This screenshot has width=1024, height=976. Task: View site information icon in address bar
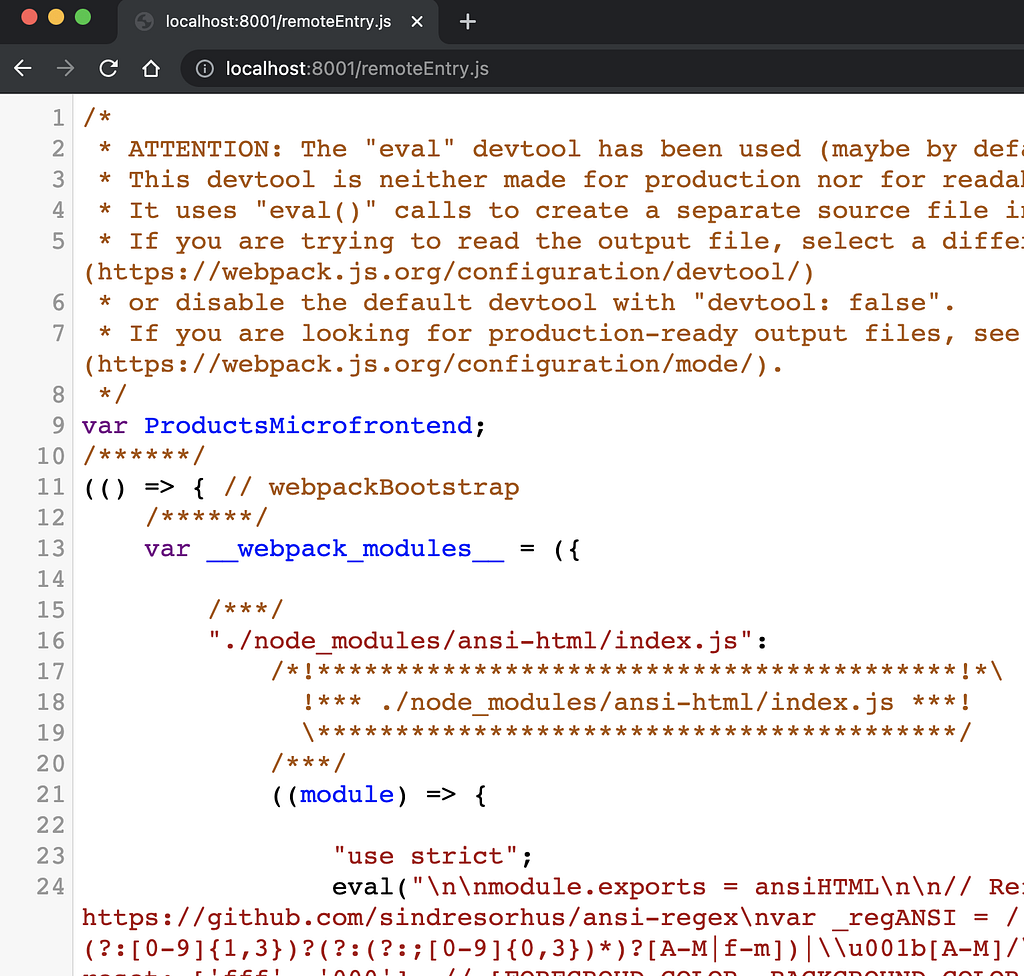(204, 69)
